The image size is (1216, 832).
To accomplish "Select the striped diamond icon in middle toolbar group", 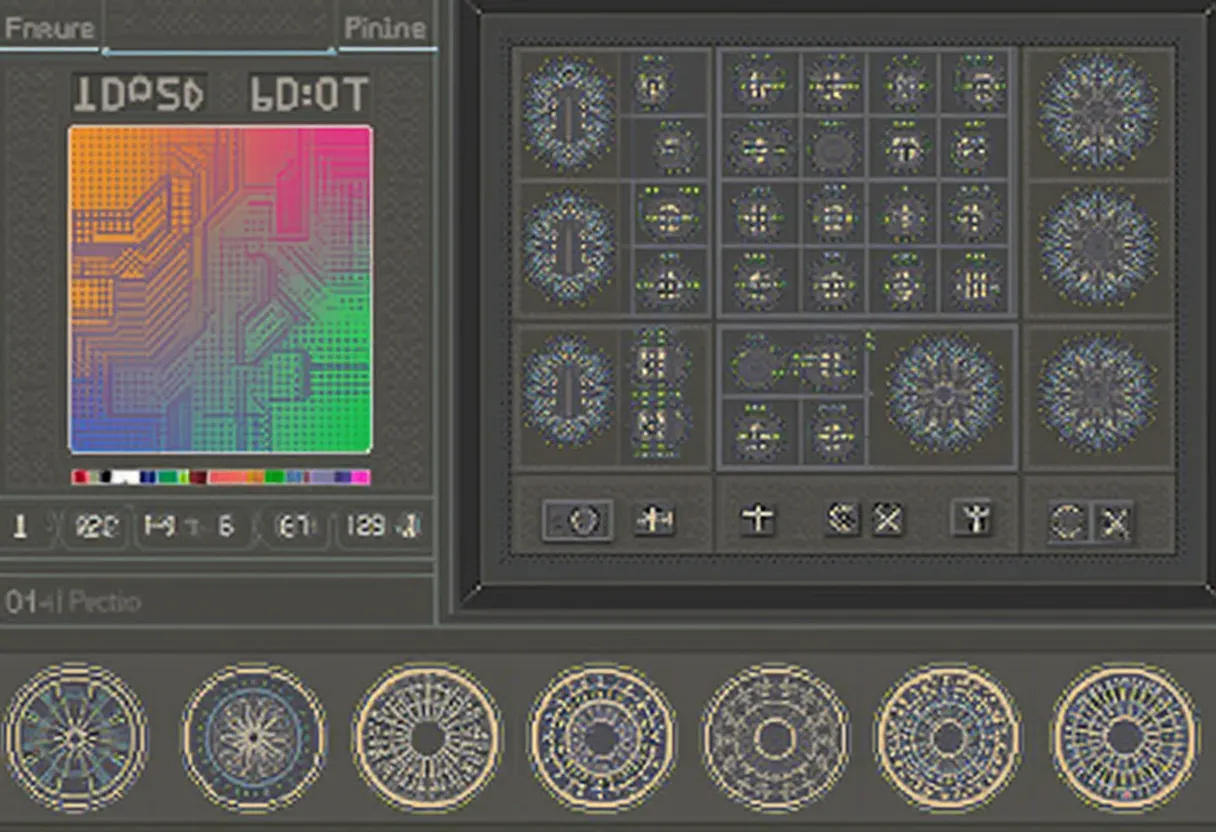I will 842,519.
